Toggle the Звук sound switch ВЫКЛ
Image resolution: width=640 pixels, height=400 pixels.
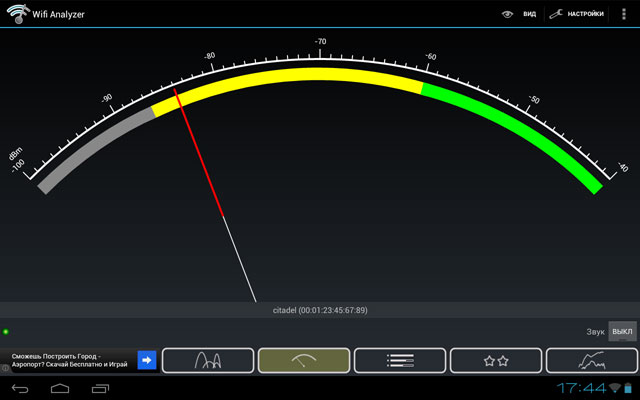(x=622, y=331)
